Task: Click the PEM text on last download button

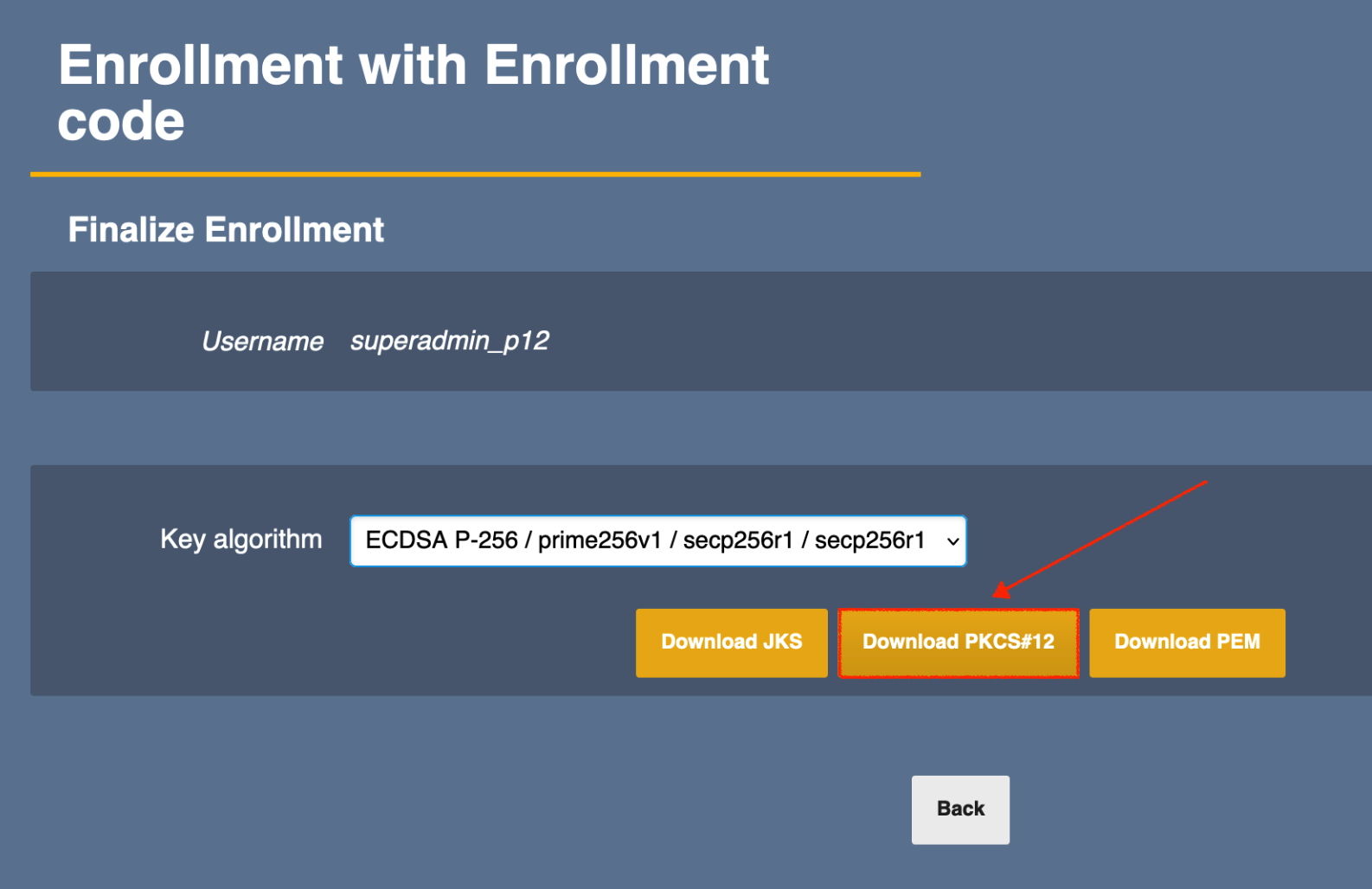Action: coord(1238,643)
